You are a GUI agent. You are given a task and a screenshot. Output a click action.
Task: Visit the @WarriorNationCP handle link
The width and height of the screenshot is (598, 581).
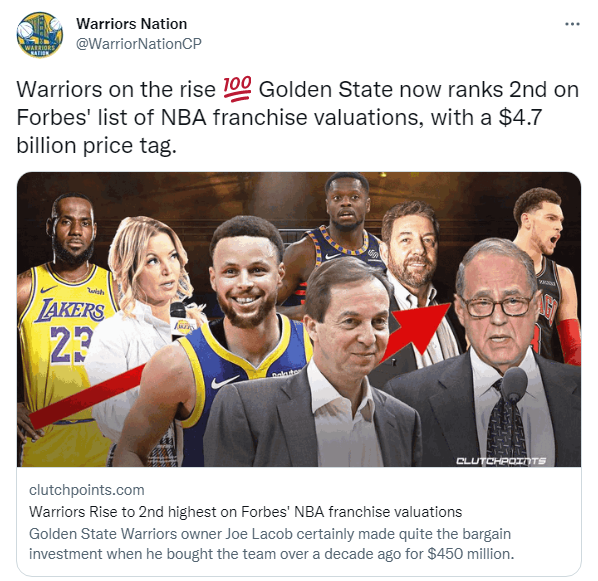[x=139, y=44]
